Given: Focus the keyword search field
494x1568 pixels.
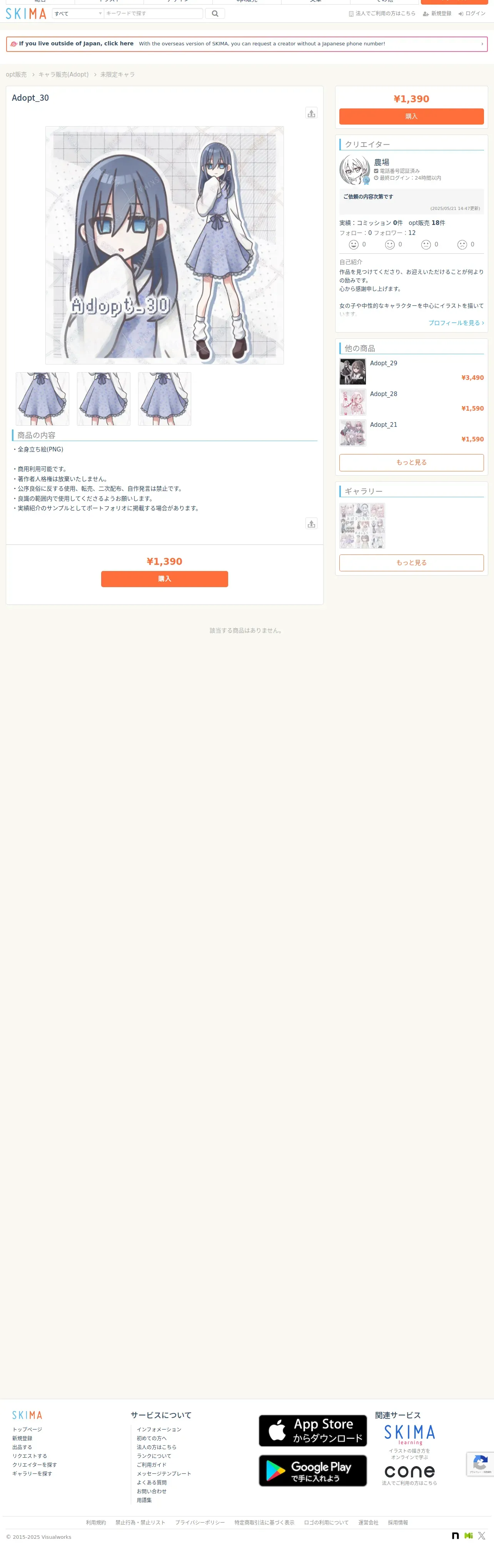Looking at the screenshot, I should (x=153, y=13).
